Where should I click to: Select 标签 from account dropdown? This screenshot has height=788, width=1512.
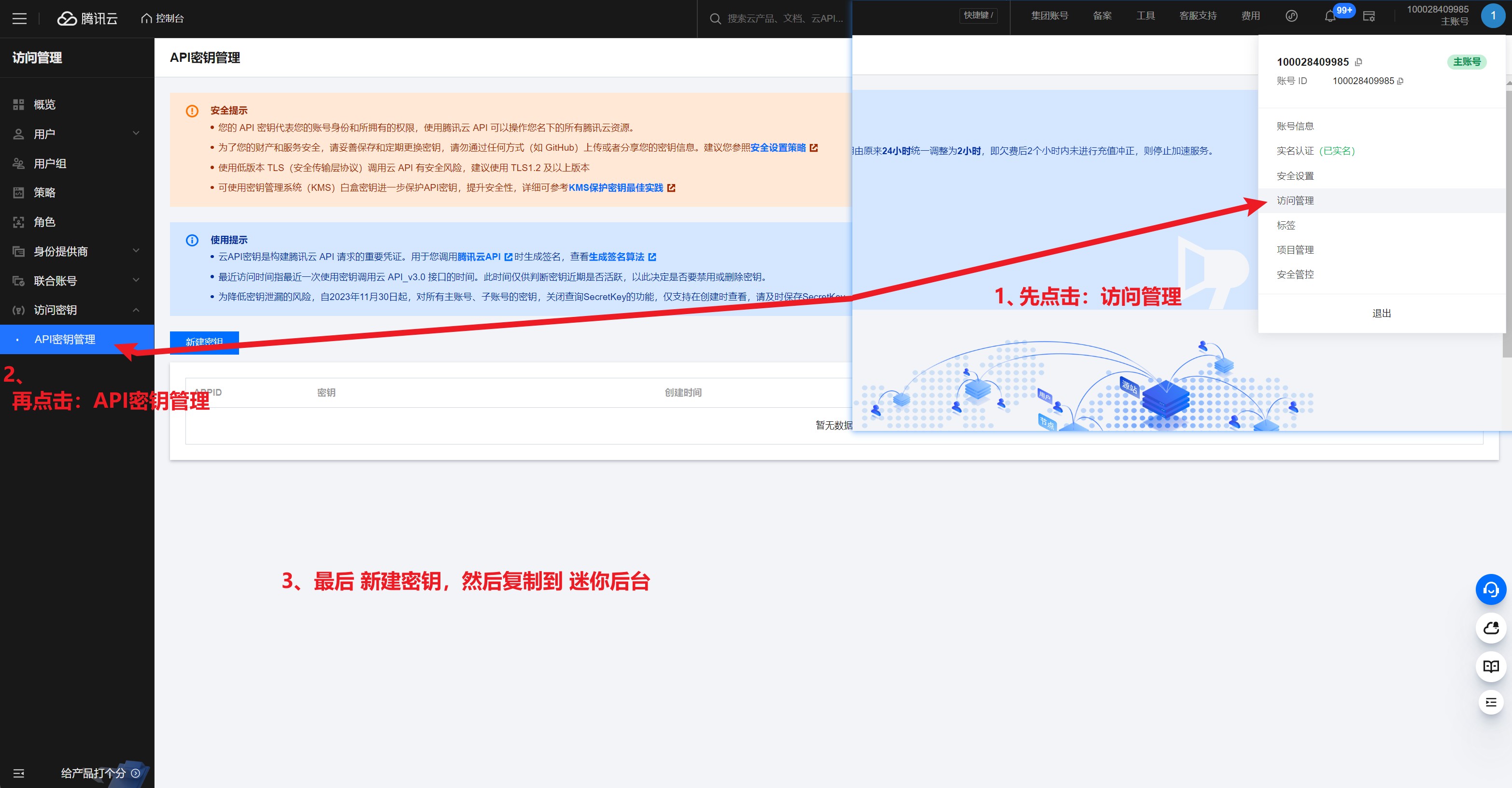point(1286,226)
